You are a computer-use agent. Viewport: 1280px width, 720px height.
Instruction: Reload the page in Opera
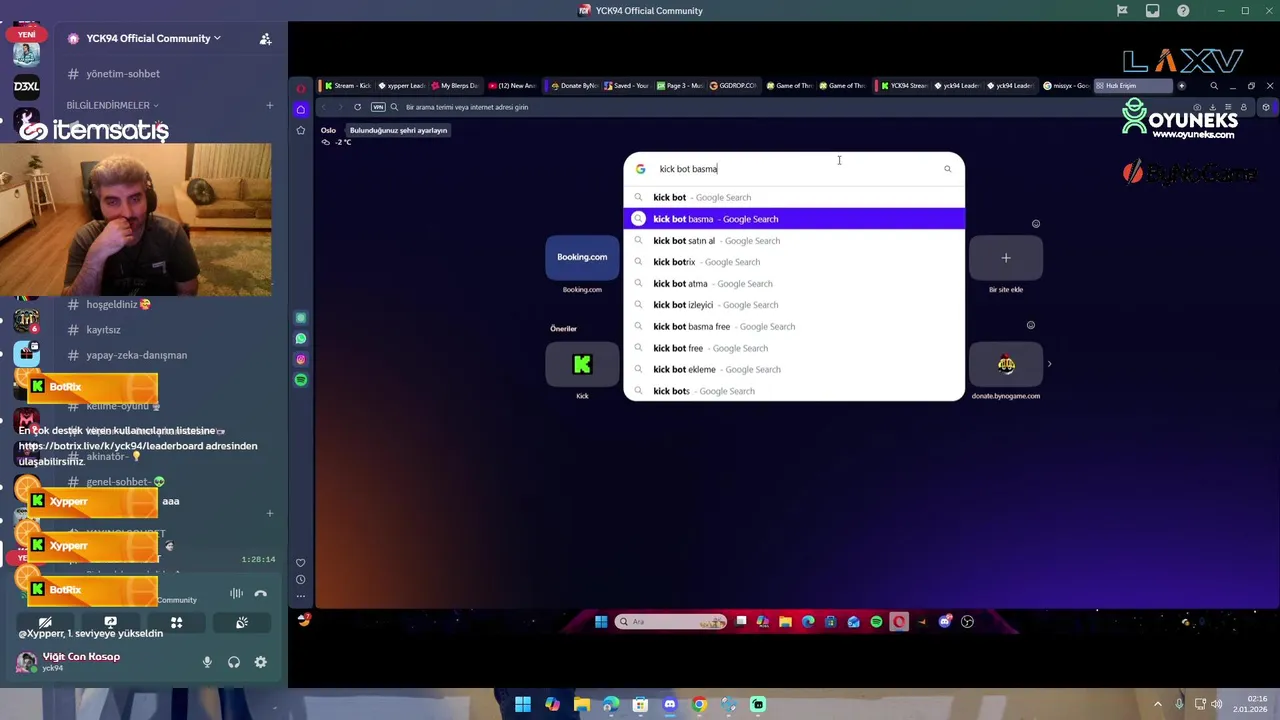coord(357,107)
